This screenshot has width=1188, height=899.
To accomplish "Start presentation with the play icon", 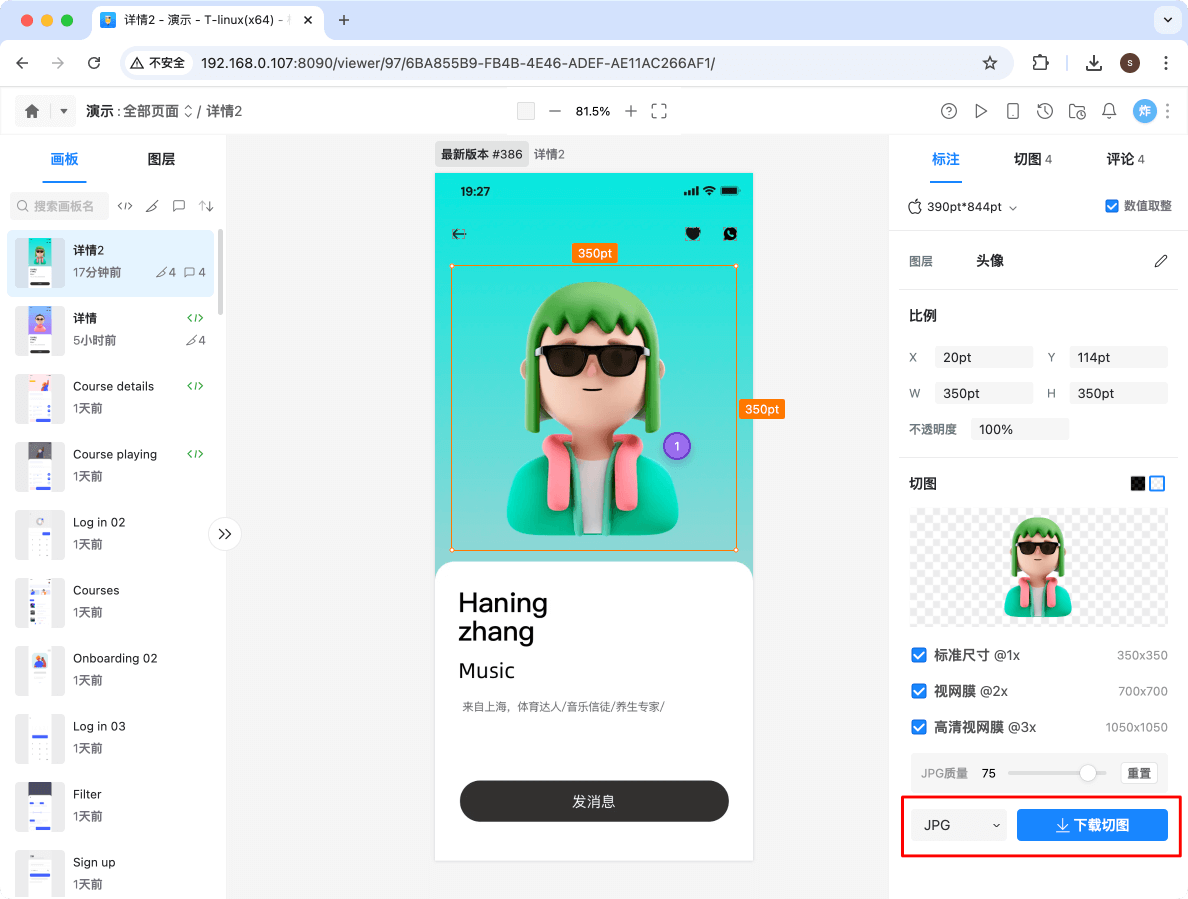I will (981, 111).
